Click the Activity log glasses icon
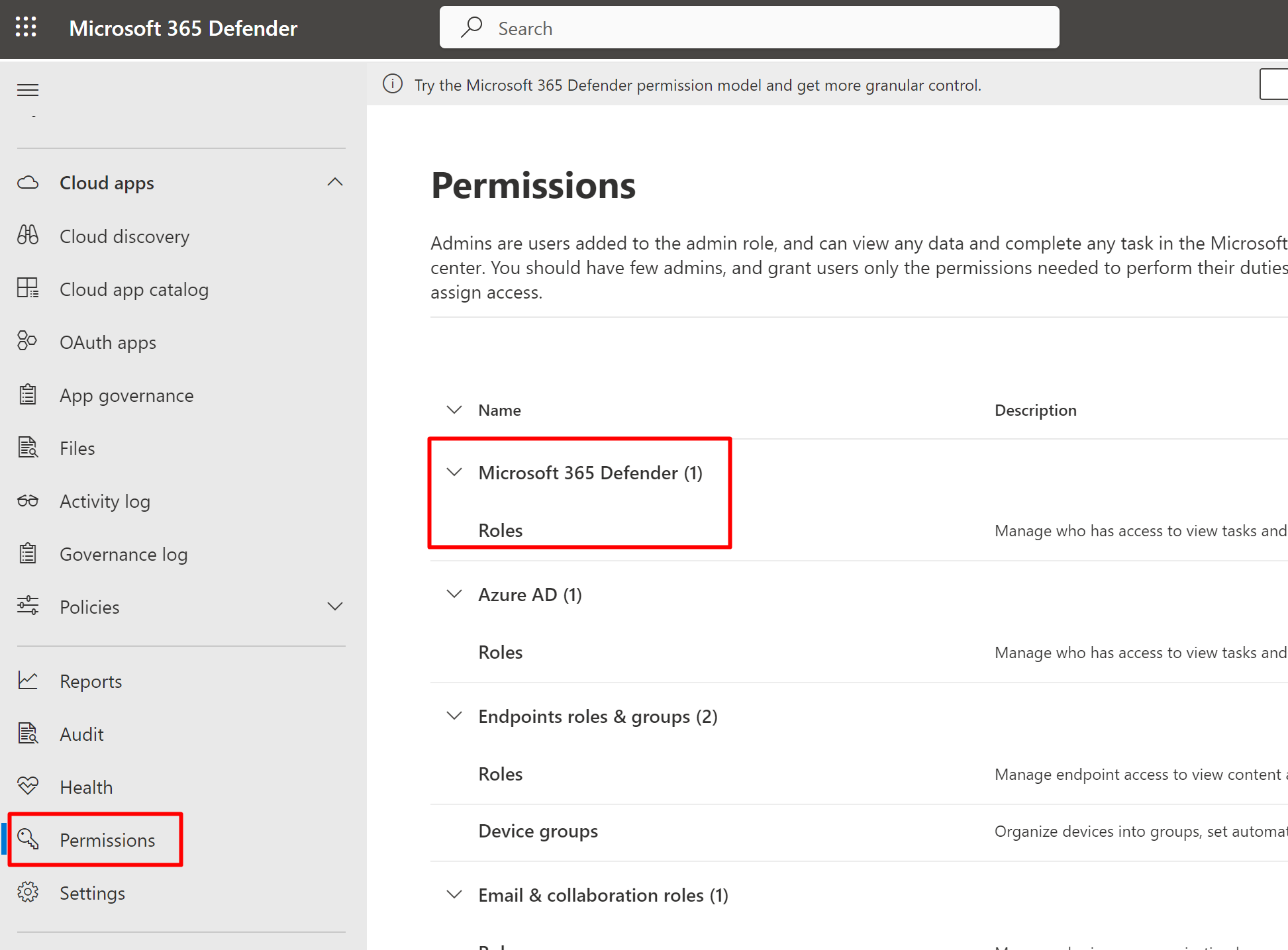The width and height of the screenshot is (1288, 950). pyautogui.click(x=28, y=501)
